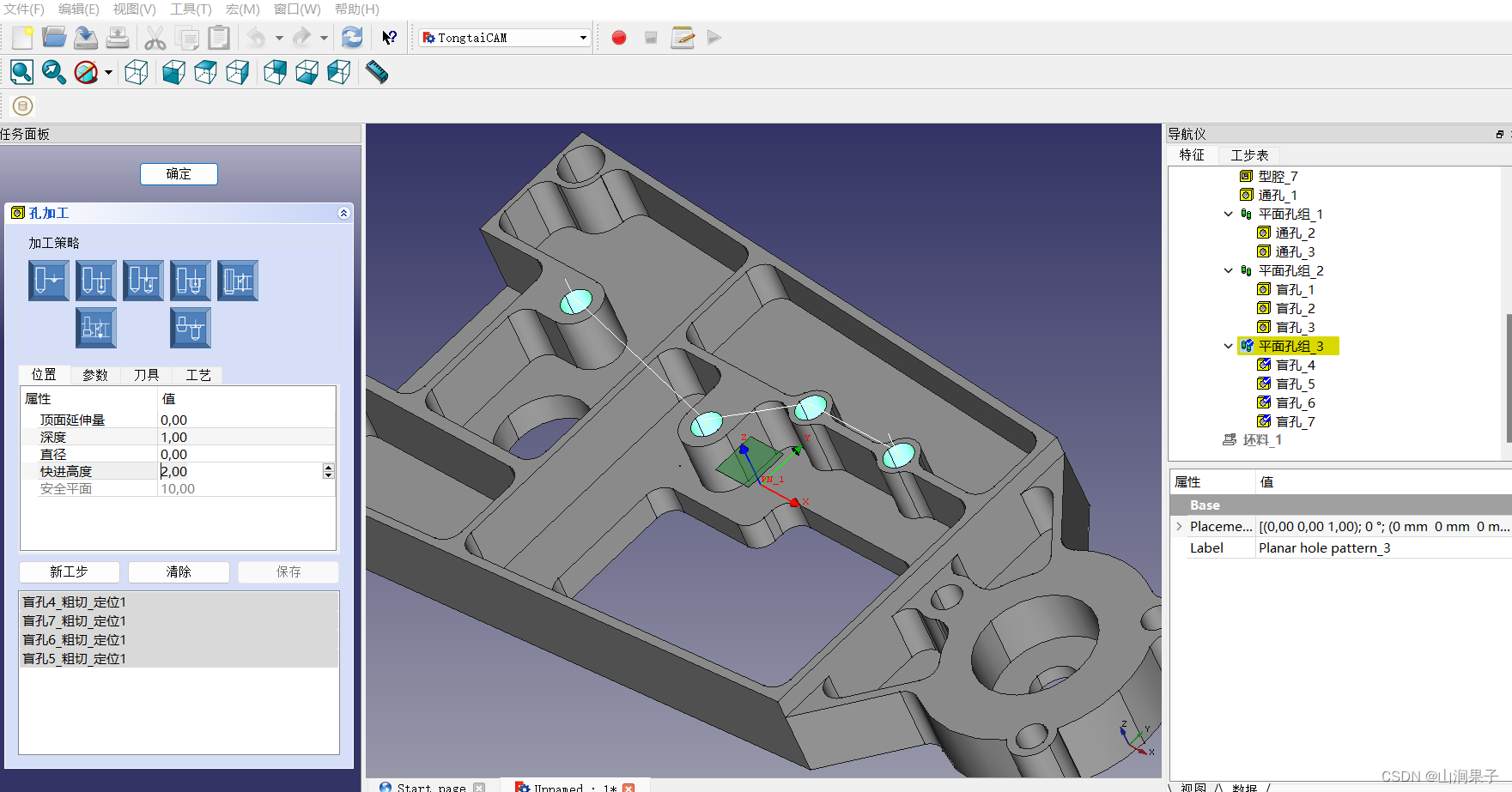Switch to the 参数 tab
Screen dimensions: 1512x792
[x=94, y=375]
